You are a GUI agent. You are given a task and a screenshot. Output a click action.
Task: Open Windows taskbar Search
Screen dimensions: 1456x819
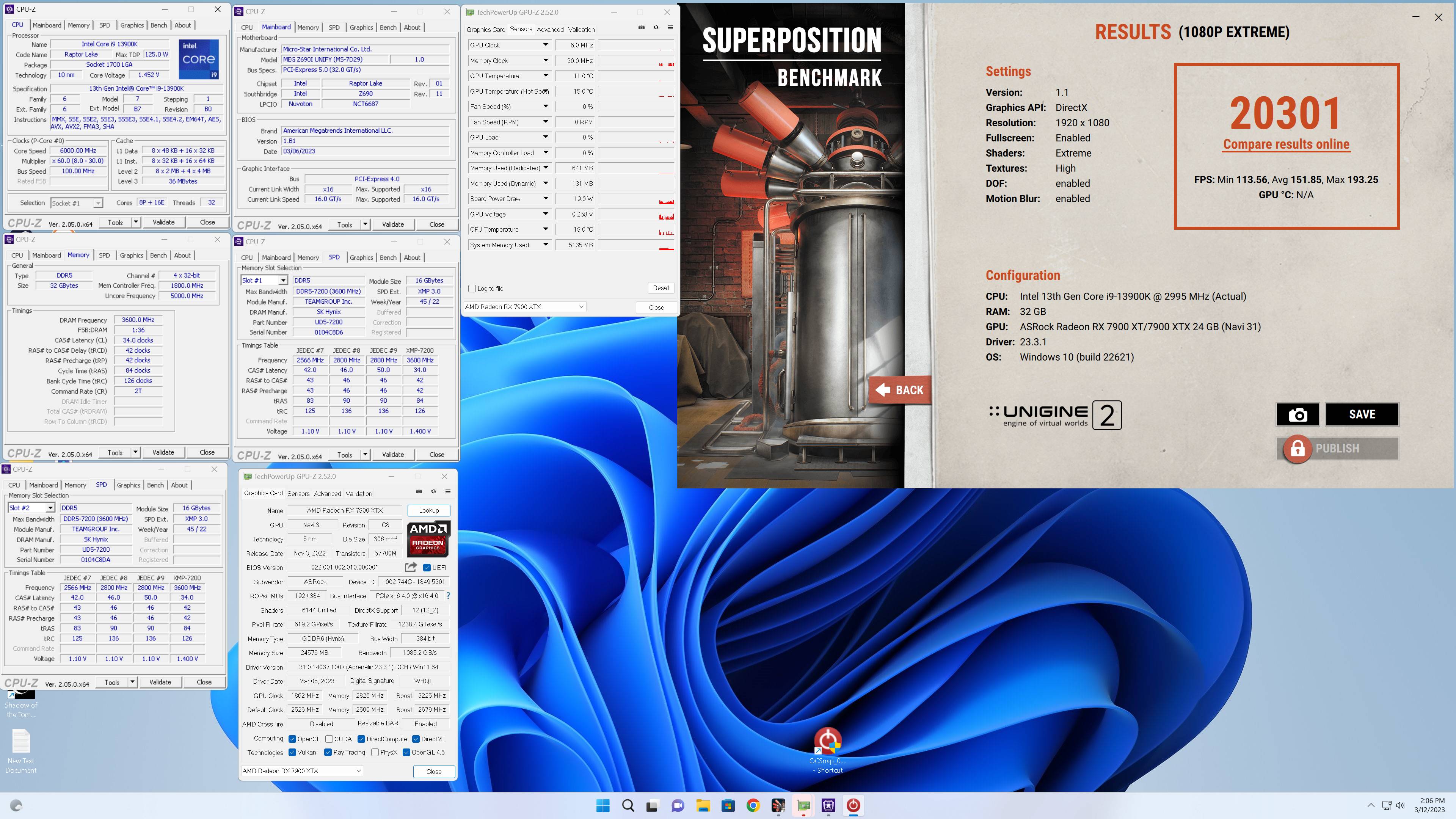coord(628,805)
